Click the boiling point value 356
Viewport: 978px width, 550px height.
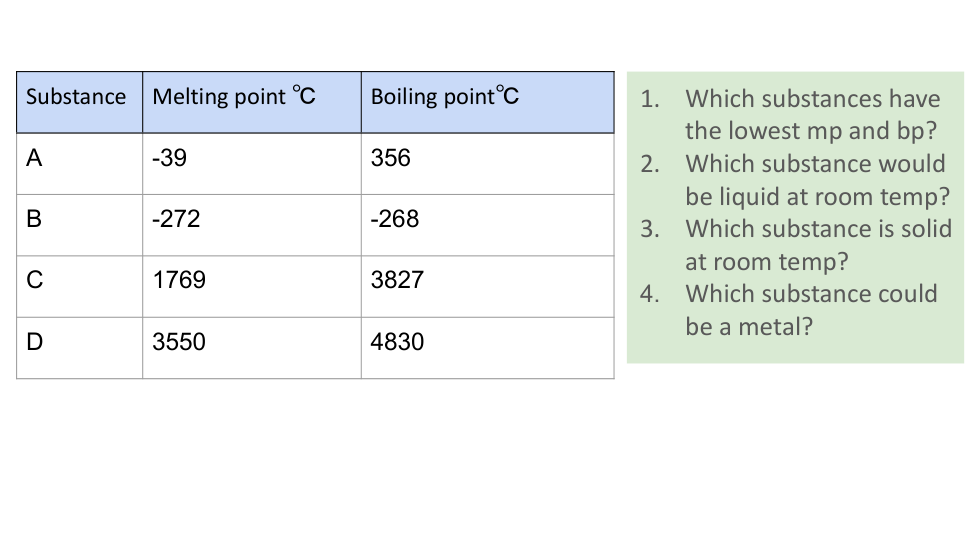tap(390, 159)
